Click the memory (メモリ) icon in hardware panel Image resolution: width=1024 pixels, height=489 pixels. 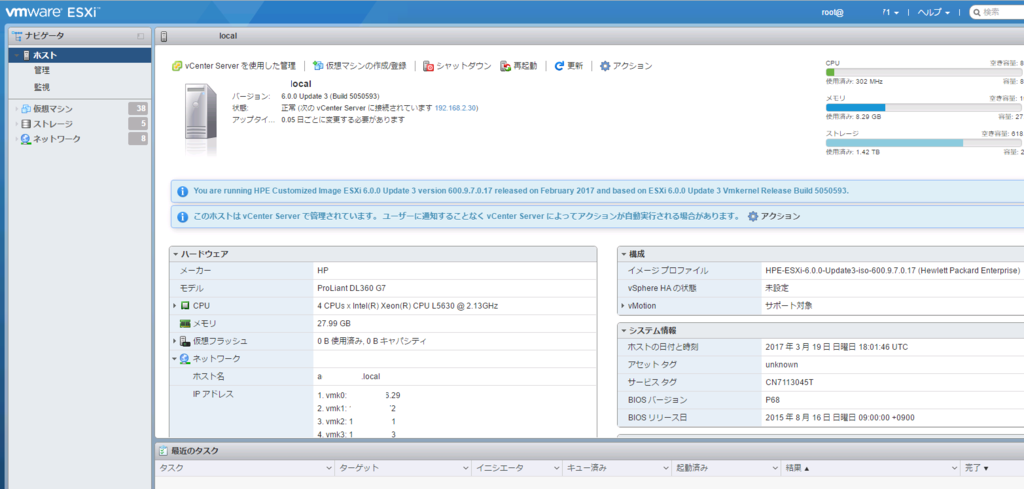pyautogui.click(x=185, y=323)
